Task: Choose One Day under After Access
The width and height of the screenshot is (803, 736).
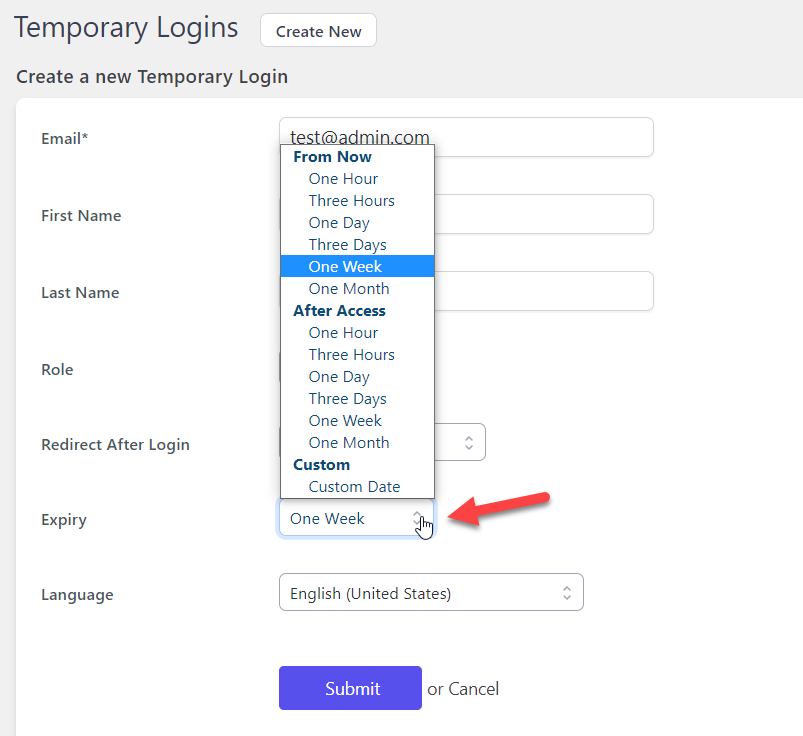Action: click(357, 377)
